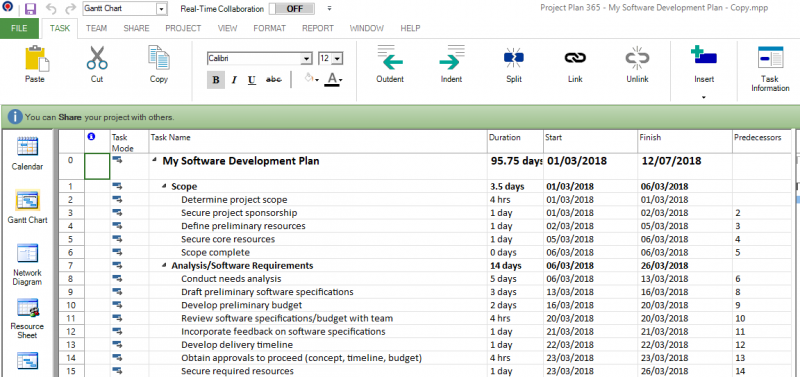The image size is (800, 377).
Task: Apply strikethrough formatting
Action: point(274,80)
